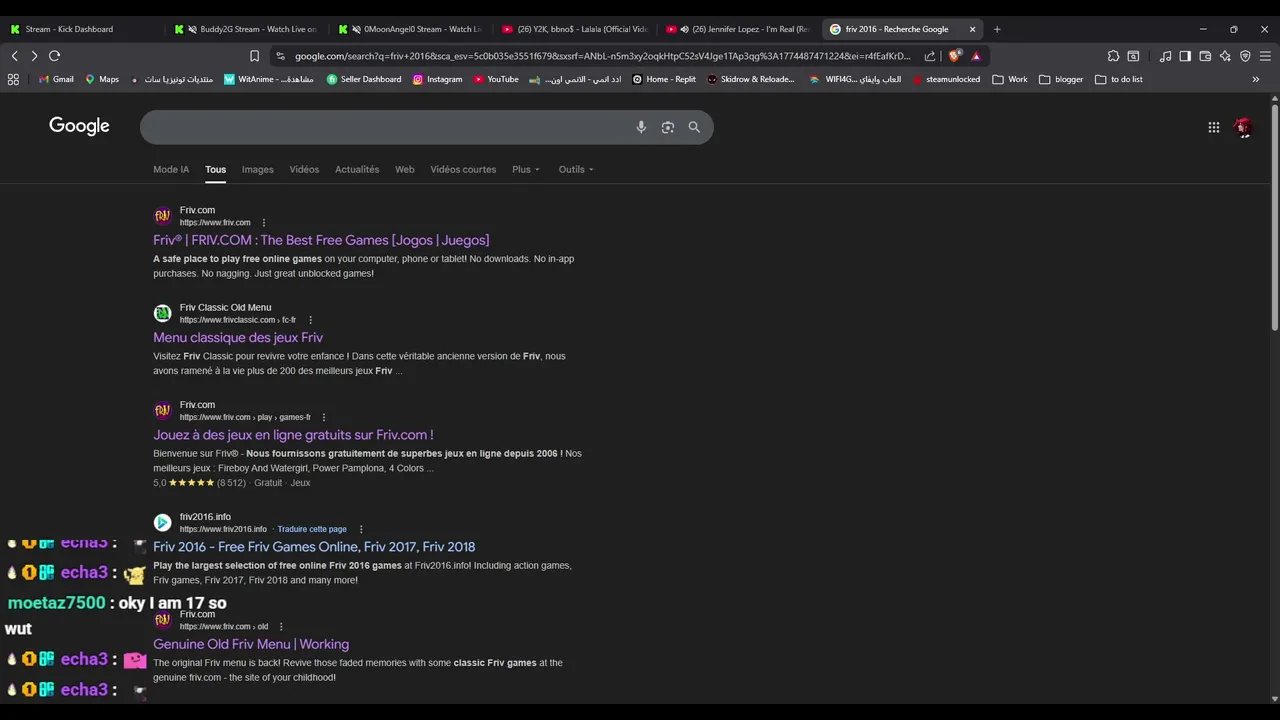
Task: Bookmark this page via bookmark icon
Action: tap(254, 56)
